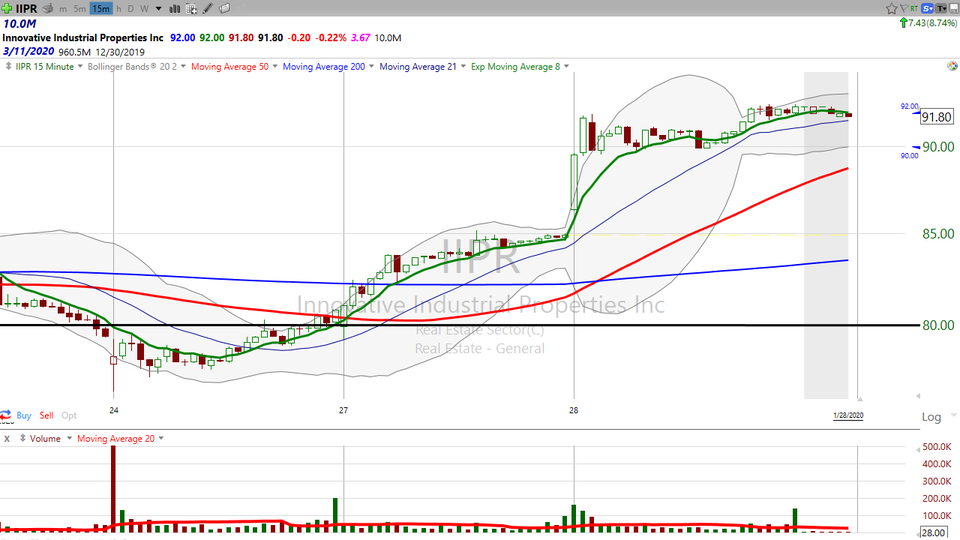Click the 12/30/2019 date text

click(x=119, y=52)
